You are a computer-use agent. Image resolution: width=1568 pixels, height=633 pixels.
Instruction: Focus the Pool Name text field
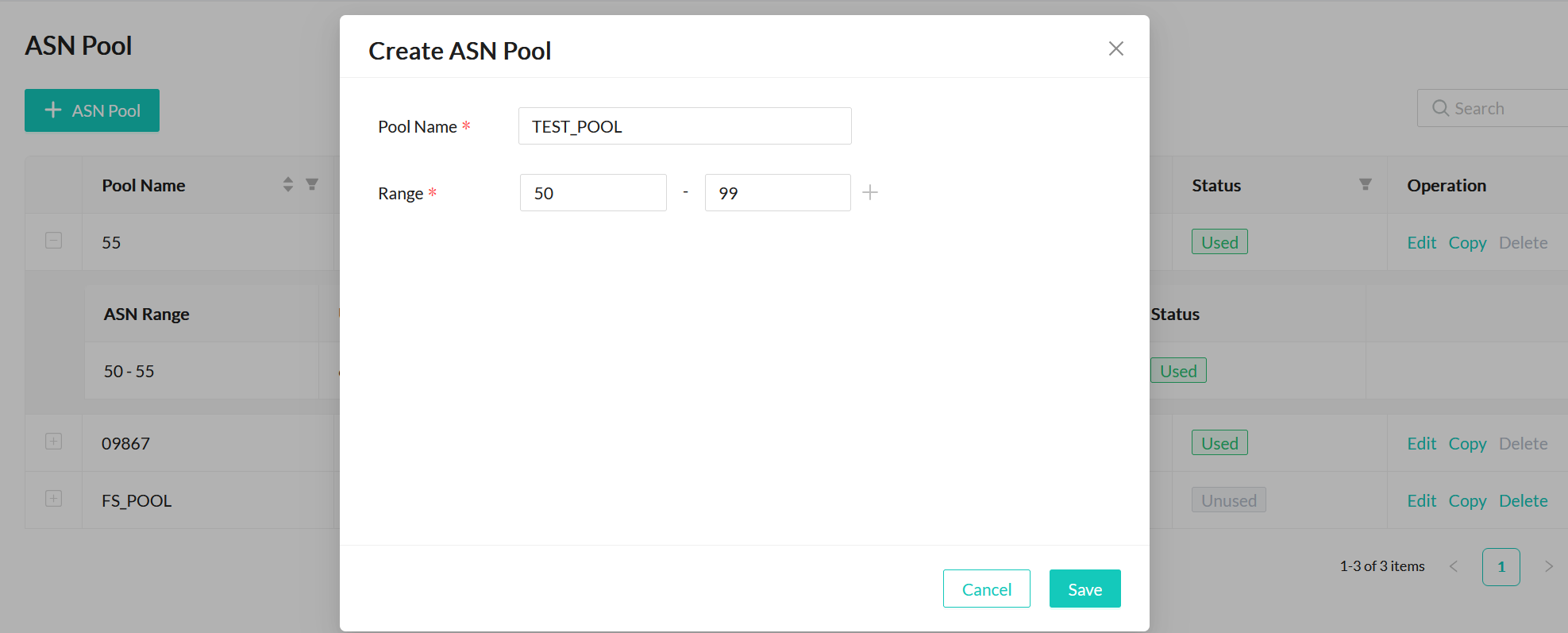[x=684, y=126]
